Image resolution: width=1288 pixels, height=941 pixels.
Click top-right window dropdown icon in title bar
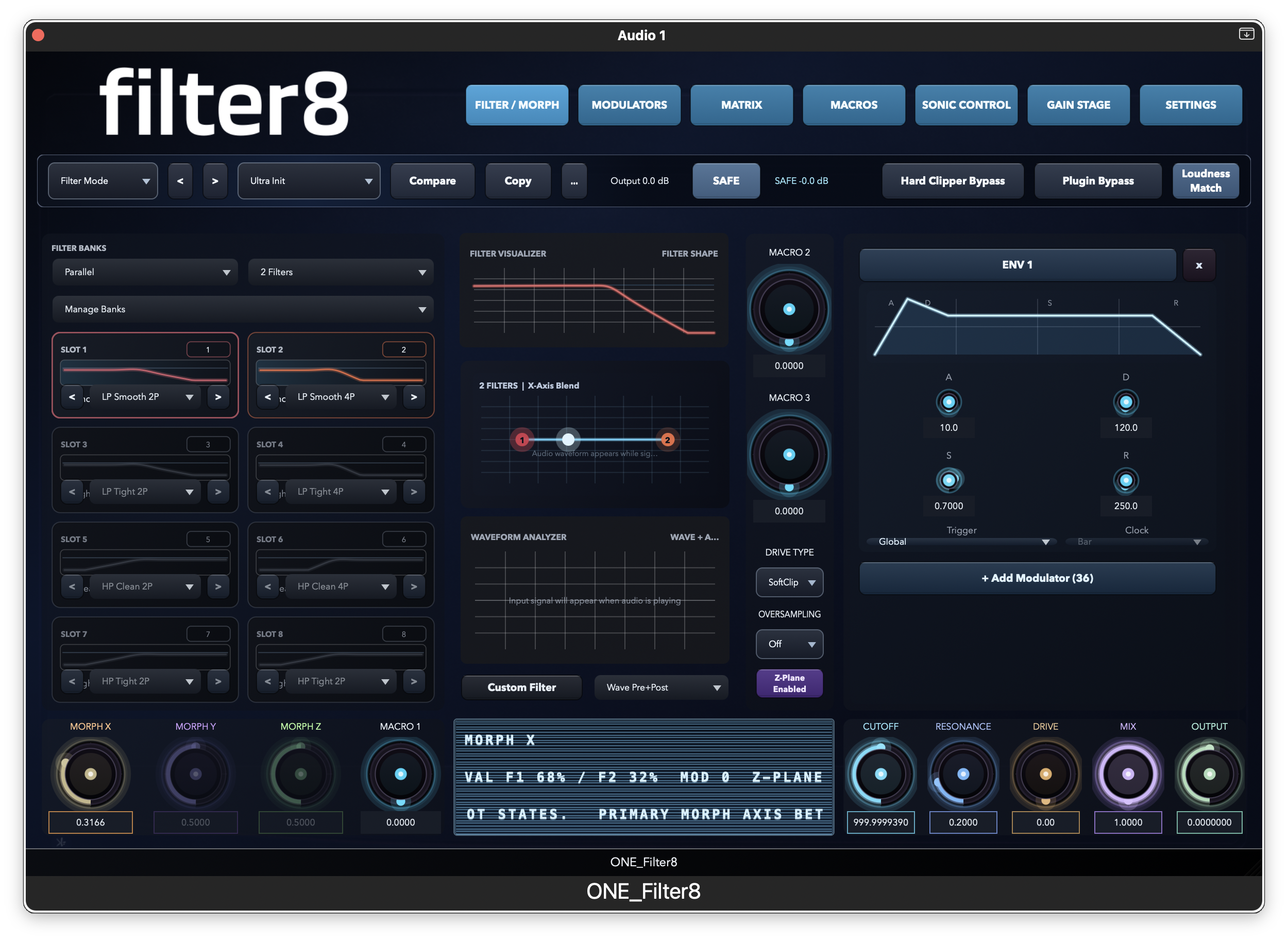pos(1246,34)
